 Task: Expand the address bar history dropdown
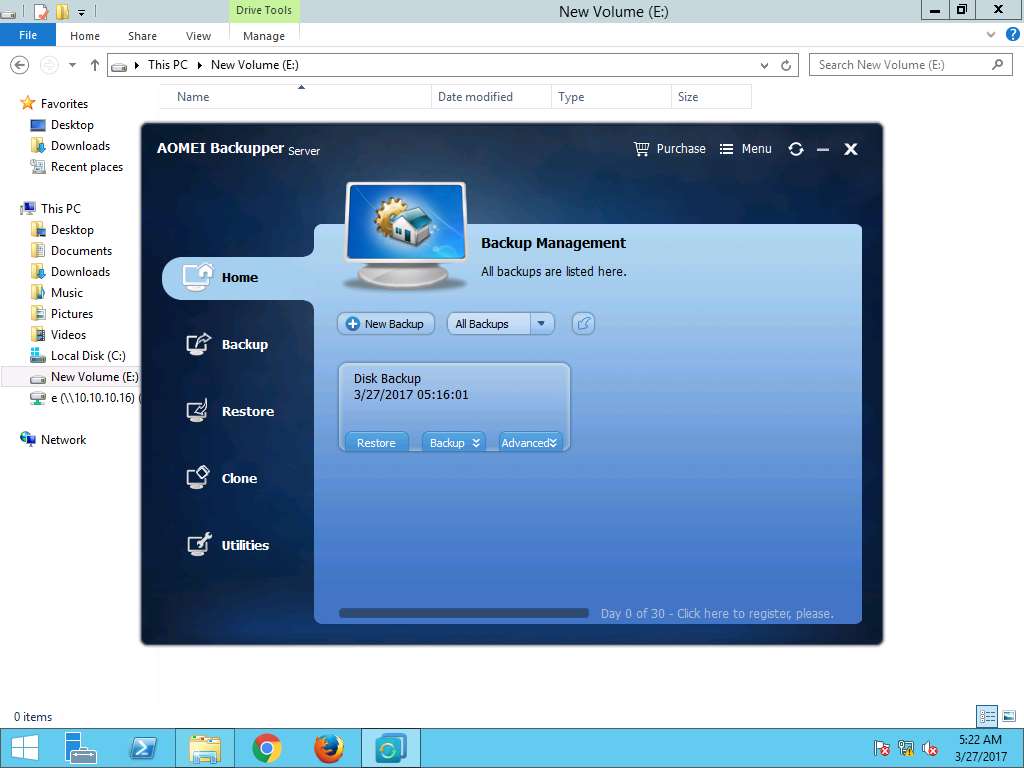tap(765, 65)
